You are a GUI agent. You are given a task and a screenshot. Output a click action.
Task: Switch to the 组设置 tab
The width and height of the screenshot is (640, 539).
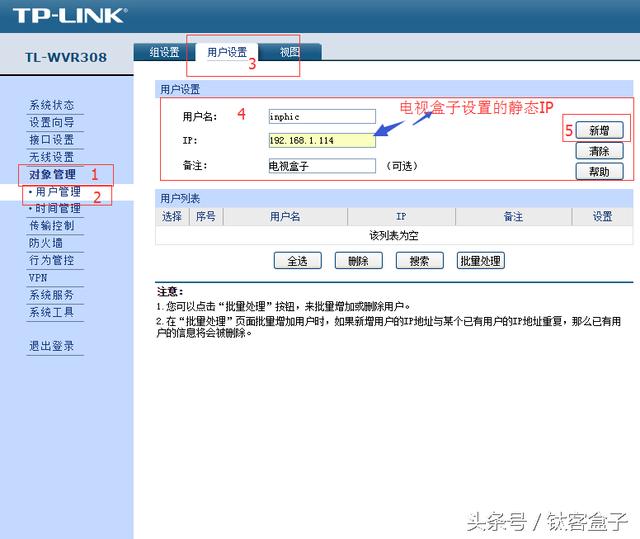click(164, 52)
